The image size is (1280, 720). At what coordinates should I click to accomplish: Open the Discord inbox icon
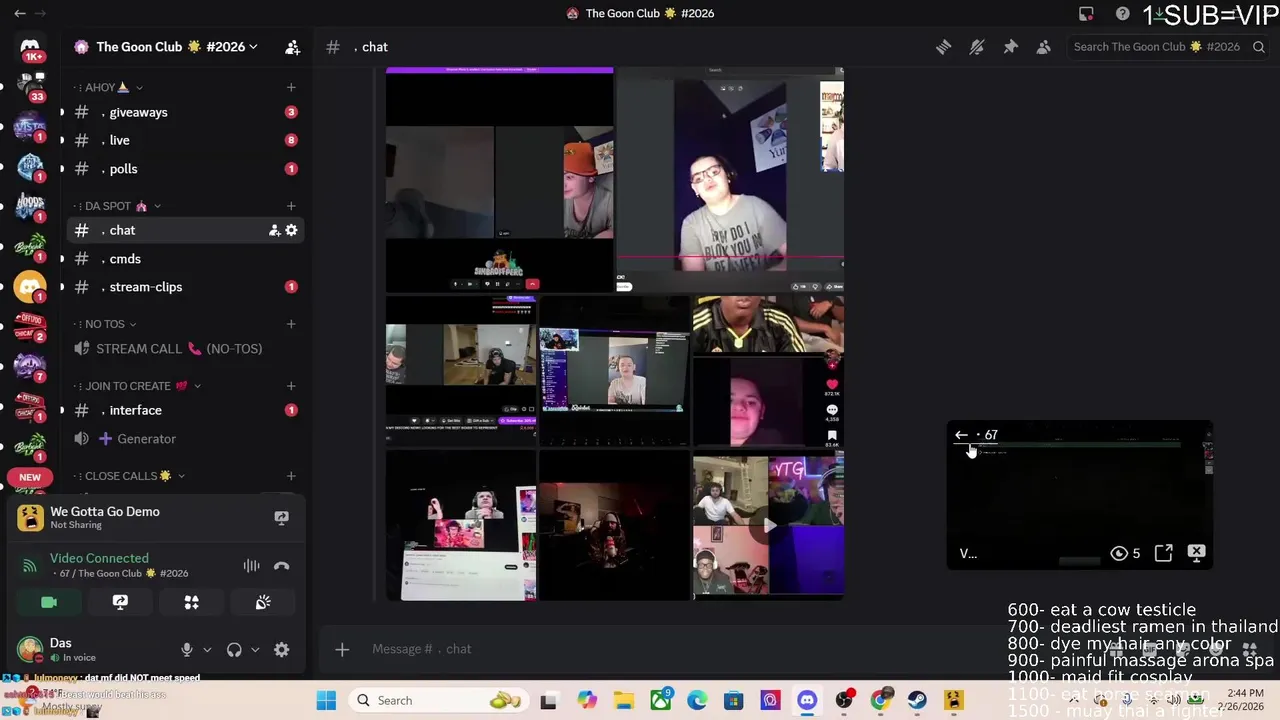tap(1086, 14)
